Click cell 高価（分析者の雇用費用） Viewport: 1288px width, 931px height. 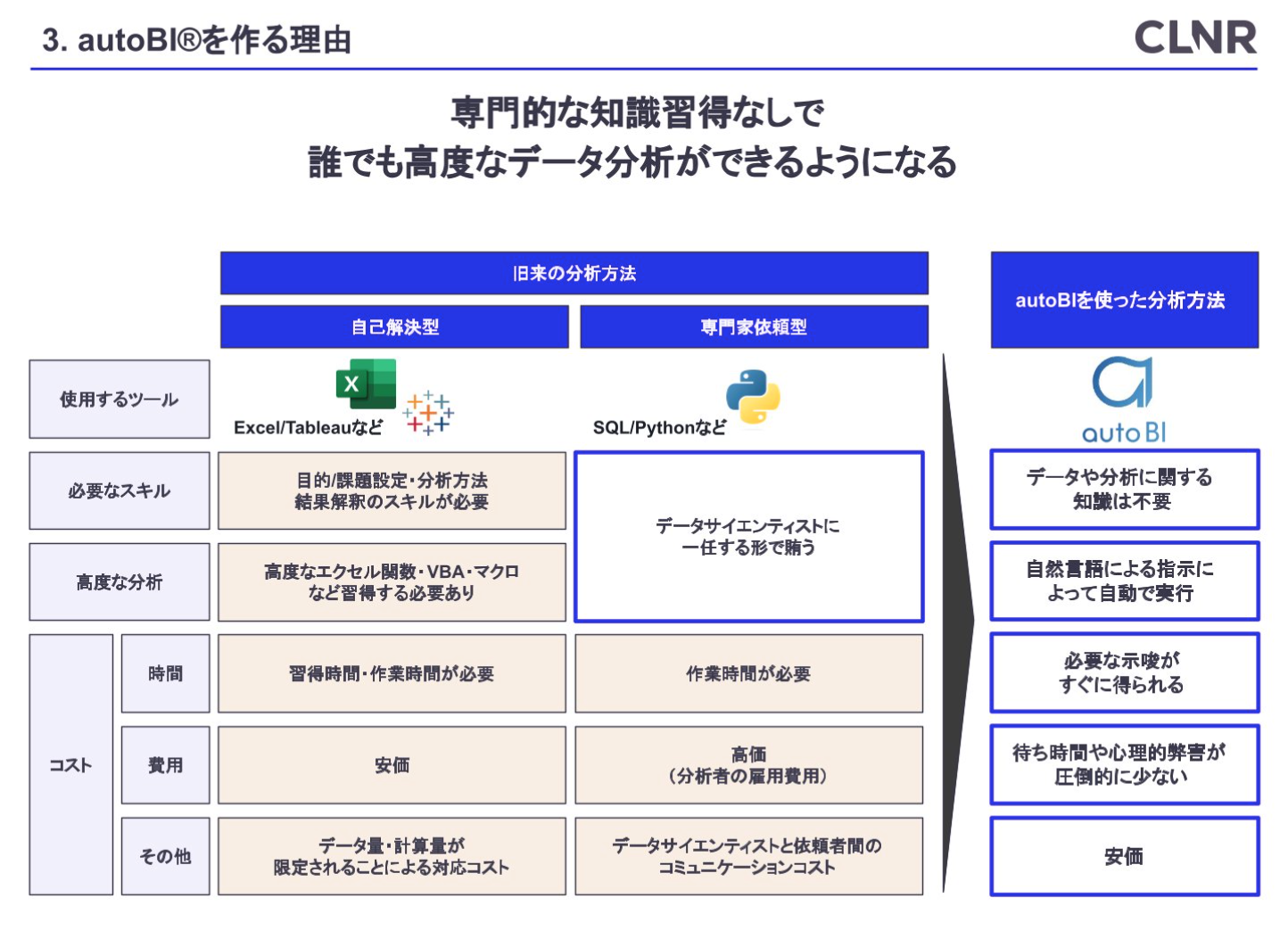(x=749, y=765)
